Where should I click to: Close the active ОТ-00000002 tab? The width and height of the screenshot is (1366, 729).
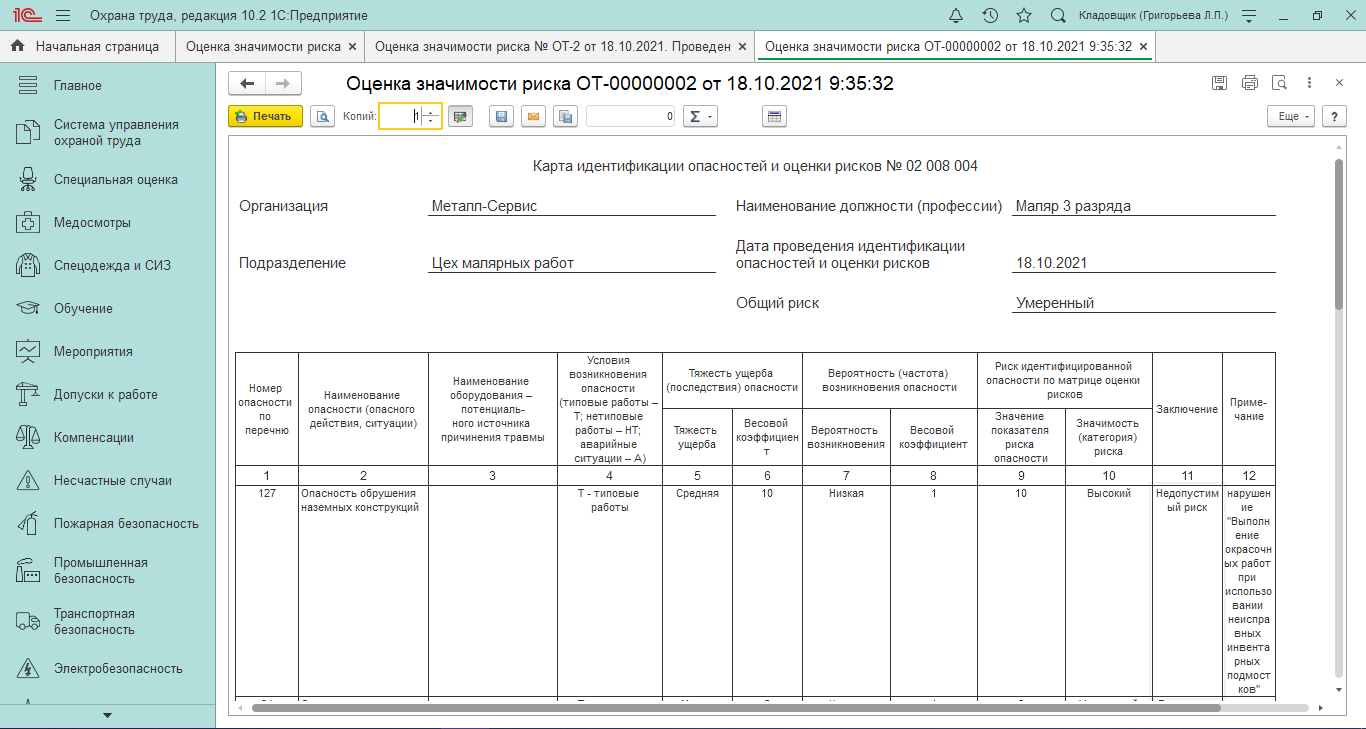tap(1144, 46)
